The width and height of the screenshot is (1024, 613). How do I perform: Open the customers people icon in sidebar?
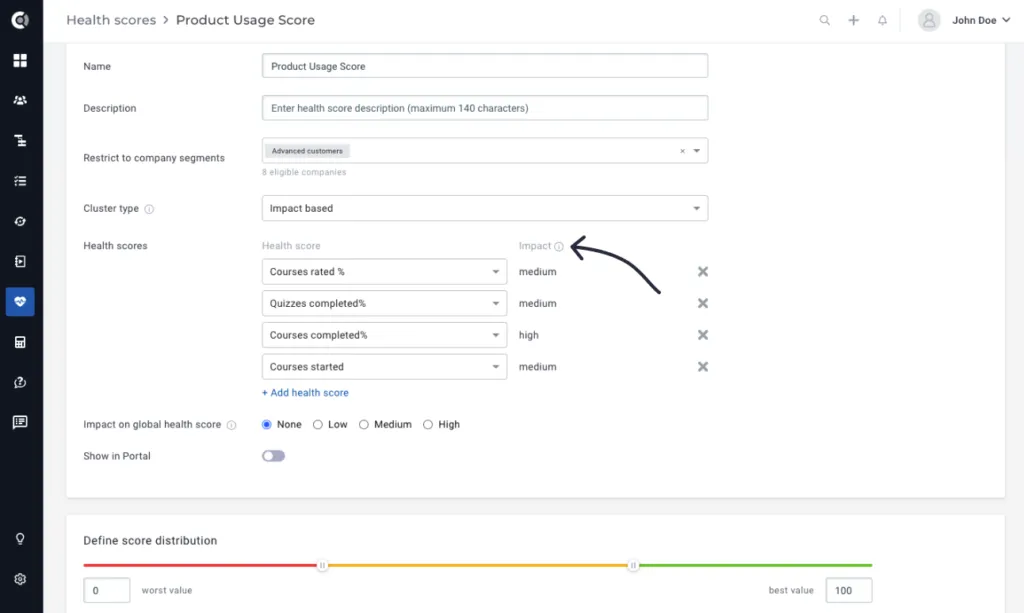click(20, 101)
